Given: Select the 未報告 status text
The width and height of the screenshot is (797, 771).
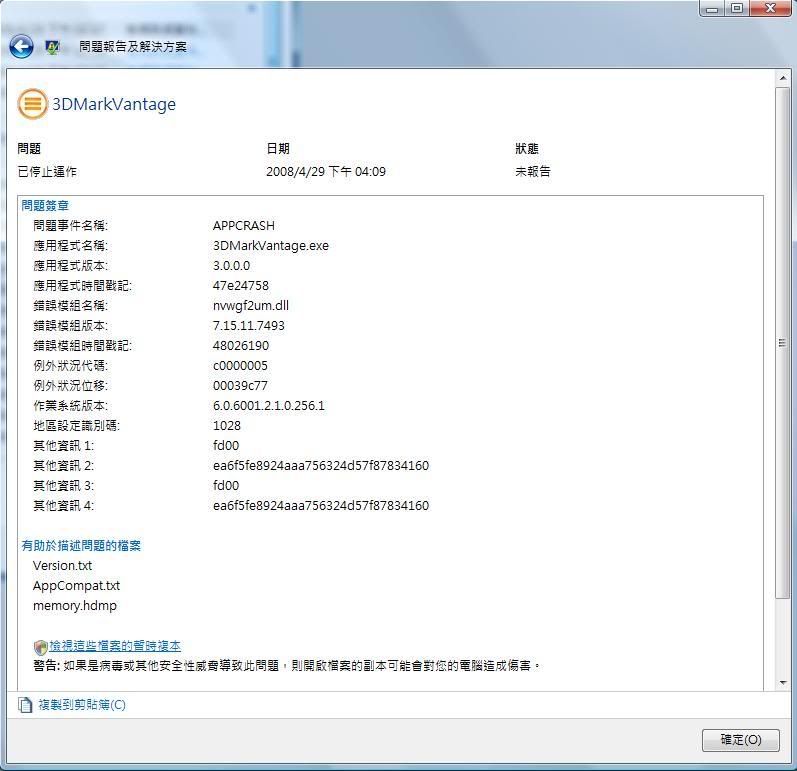Looking at the screenshot, I should click(533, 171).
